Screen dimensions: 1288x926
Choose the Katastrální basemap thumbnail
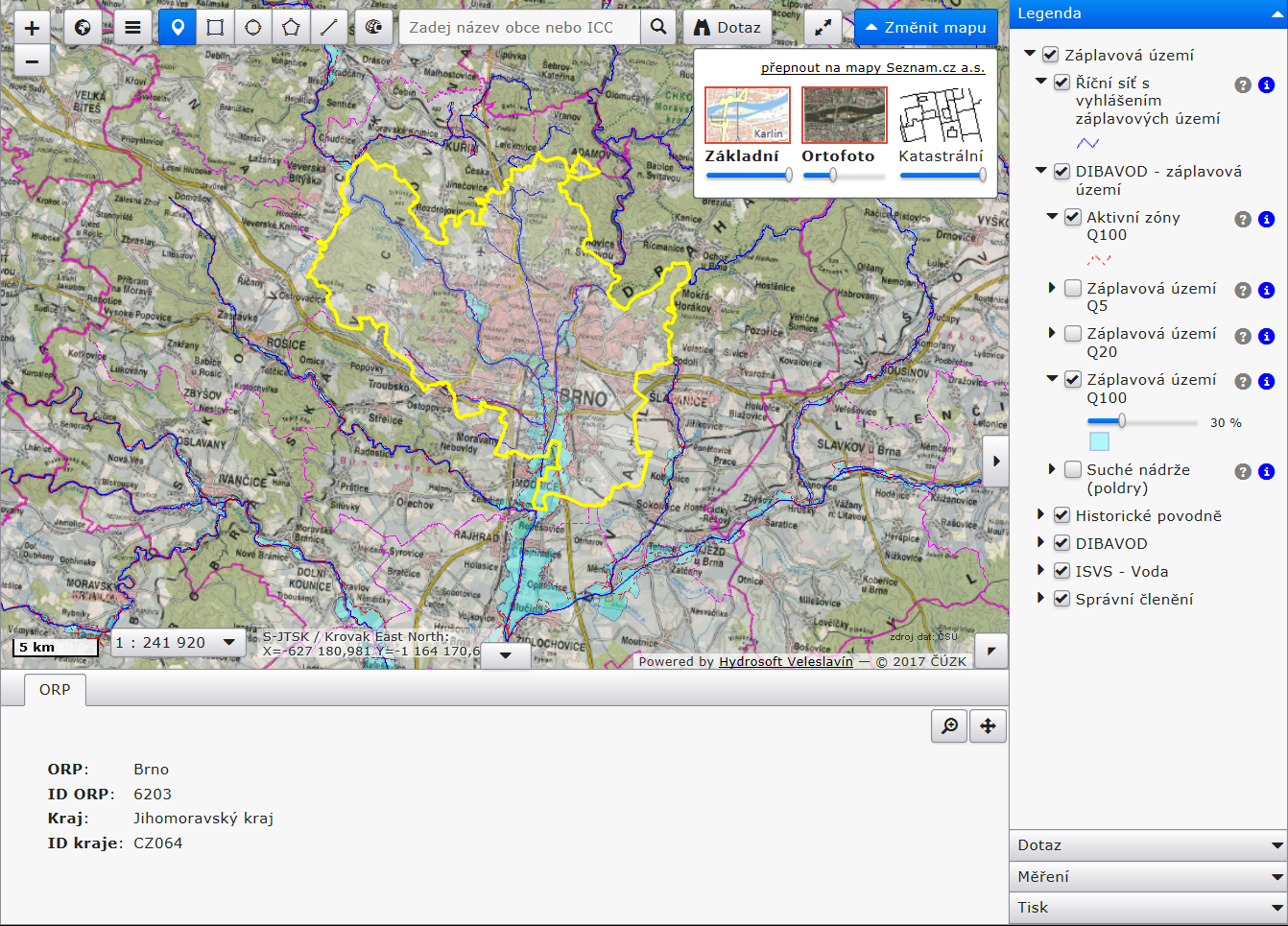(942, 115)
